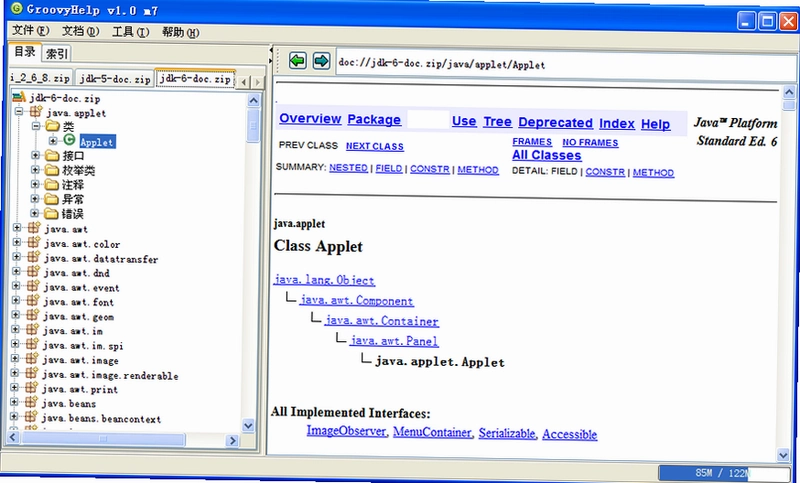Viewport: 800px width, 483px height.
Task: Click the 85M / 122M memory bar
Action: (723, 473)
